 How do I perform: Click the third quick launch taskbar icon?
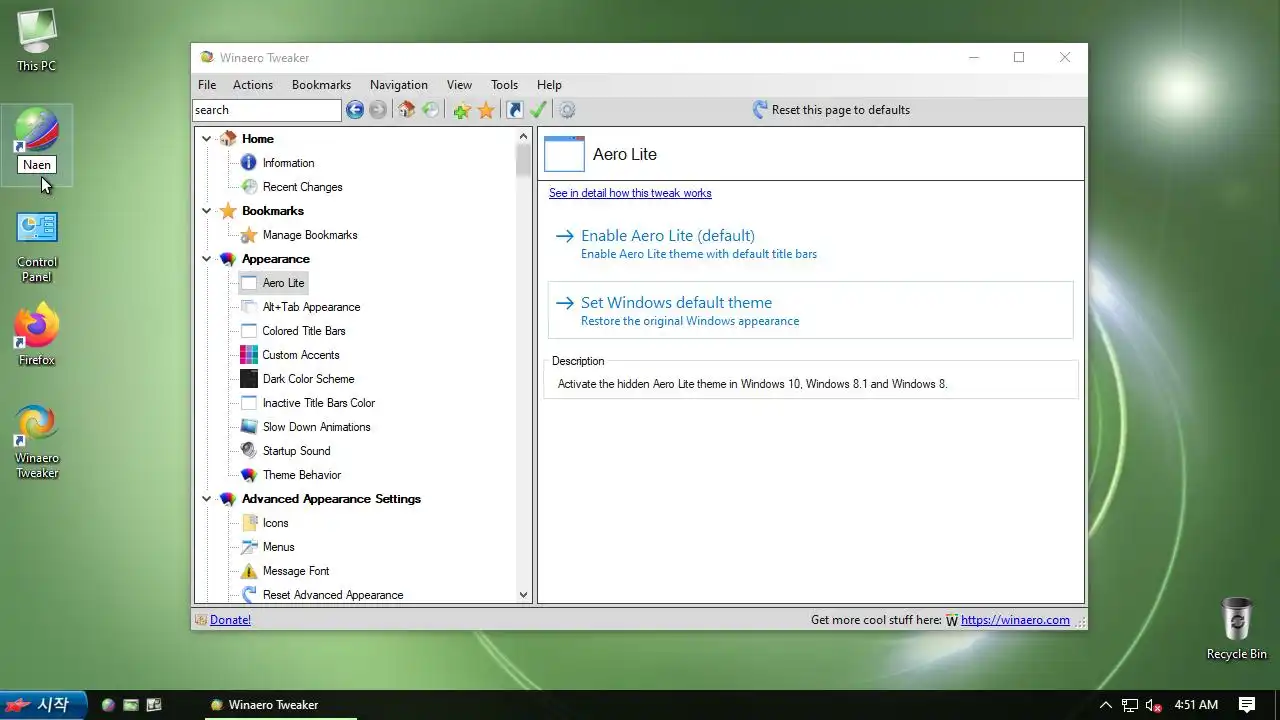click(154, 705)
